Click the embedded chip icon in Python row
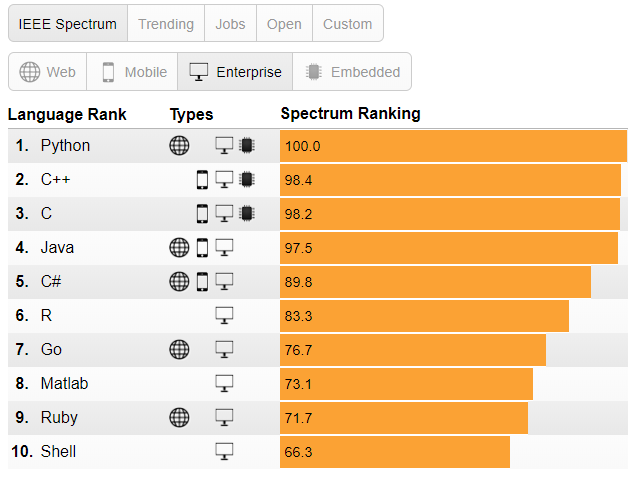 pos(246,146)
